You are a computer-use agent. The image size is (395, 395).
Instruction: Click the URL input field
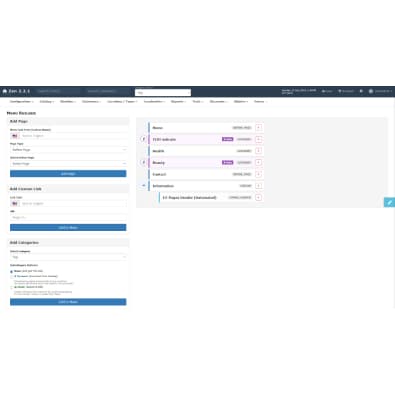pyautogui.click(x=68, y=217)
